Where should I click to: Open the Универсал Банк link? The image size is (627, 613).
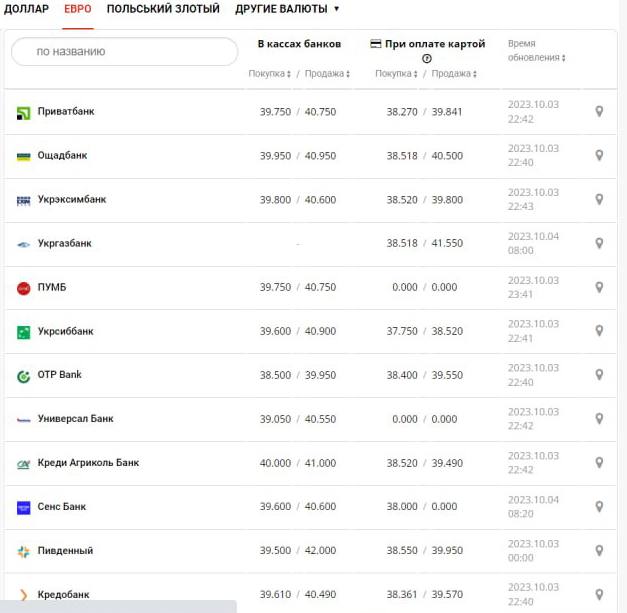(75, 419)
